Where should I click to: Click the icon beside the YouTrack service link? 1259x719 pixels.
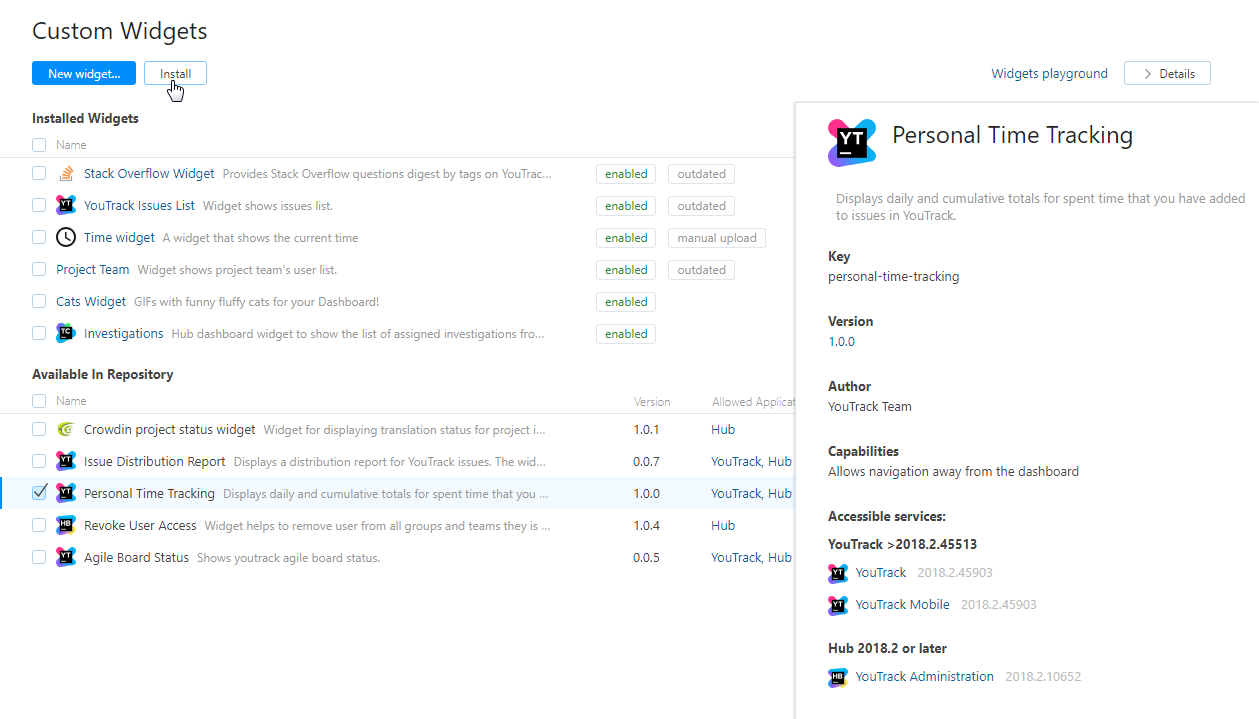click(x=838, y=573)
